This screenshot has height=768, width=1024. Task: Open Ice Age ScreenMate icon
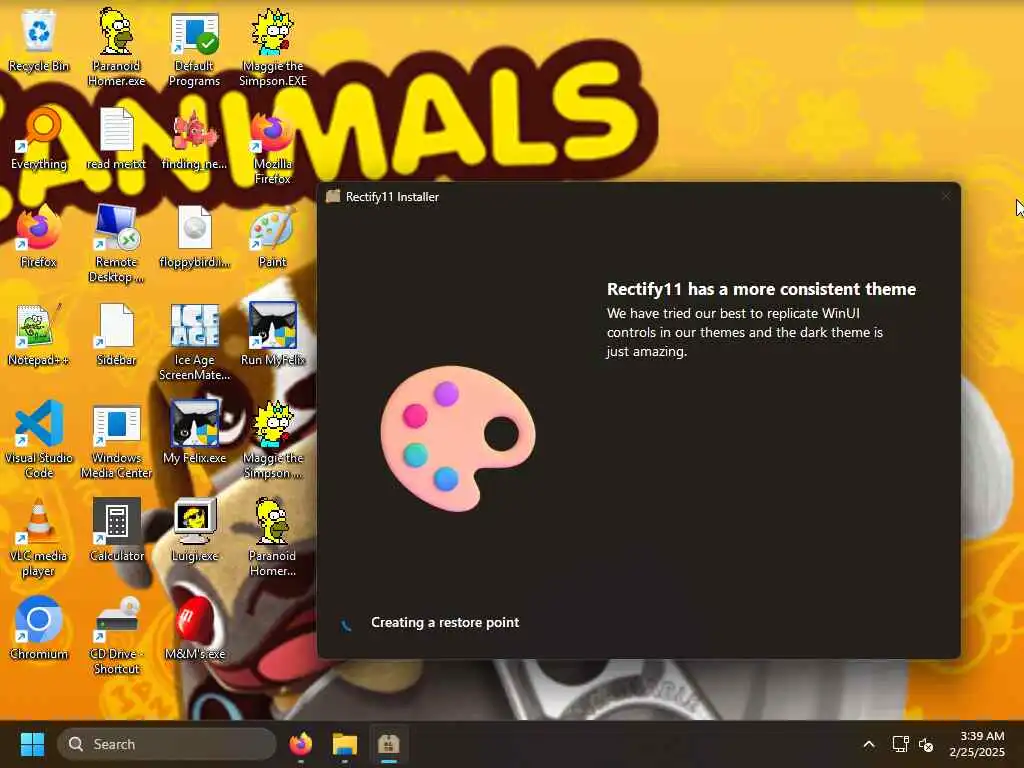pyautogui.click(x=194, y=341)
